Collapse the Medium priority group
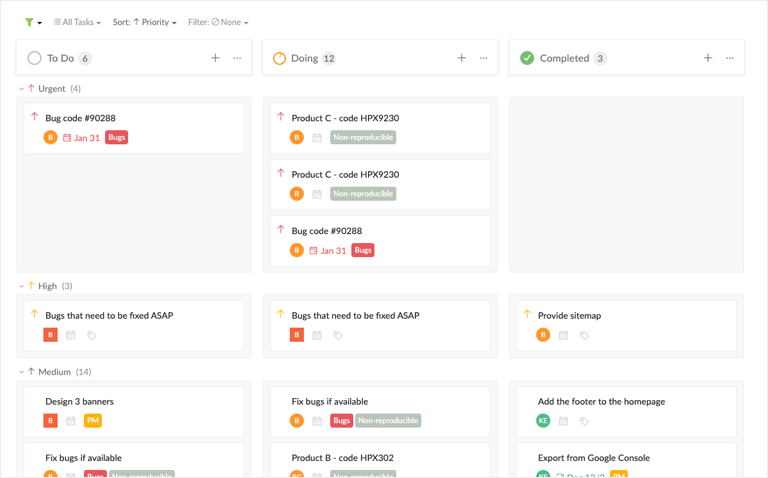This screenshot has height=478, width=768. 22,372
